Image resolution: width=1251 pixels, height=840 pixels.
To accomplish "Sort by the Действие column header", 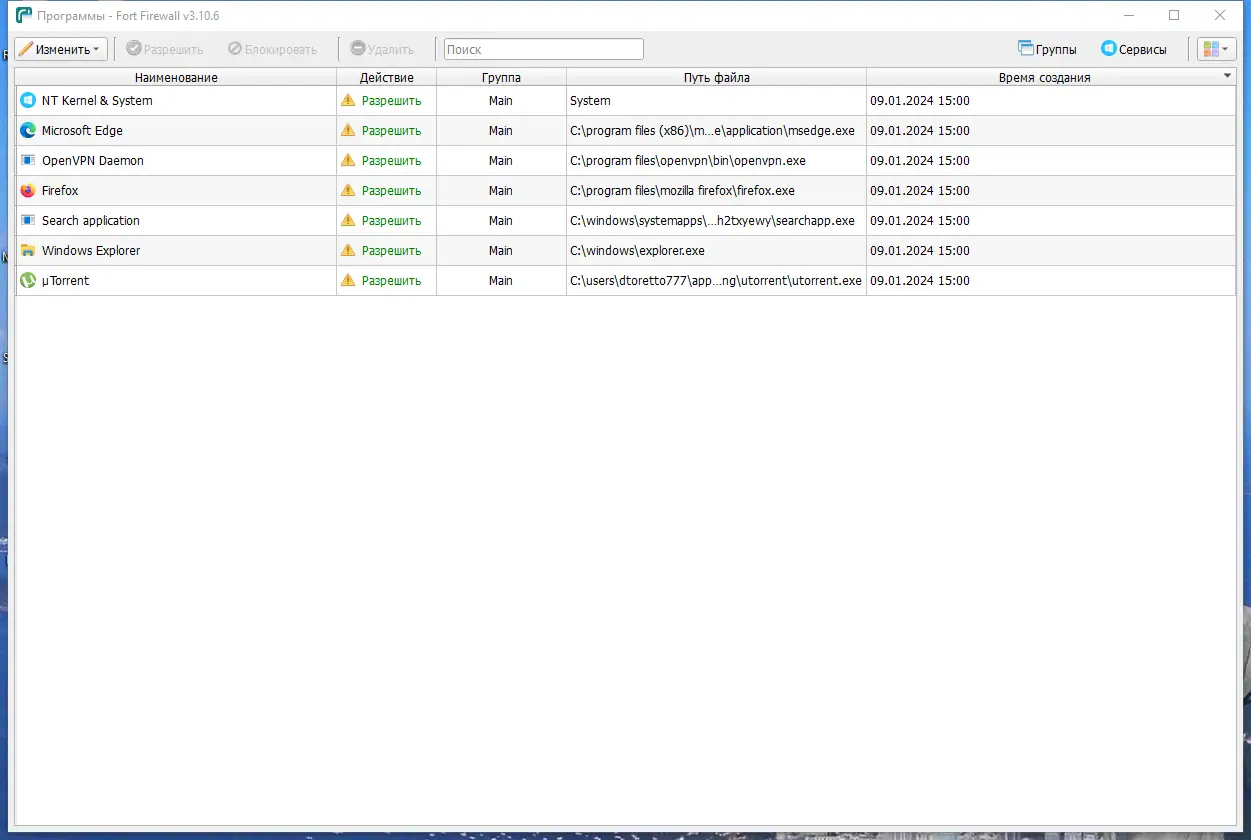I will tap(386, 77).
